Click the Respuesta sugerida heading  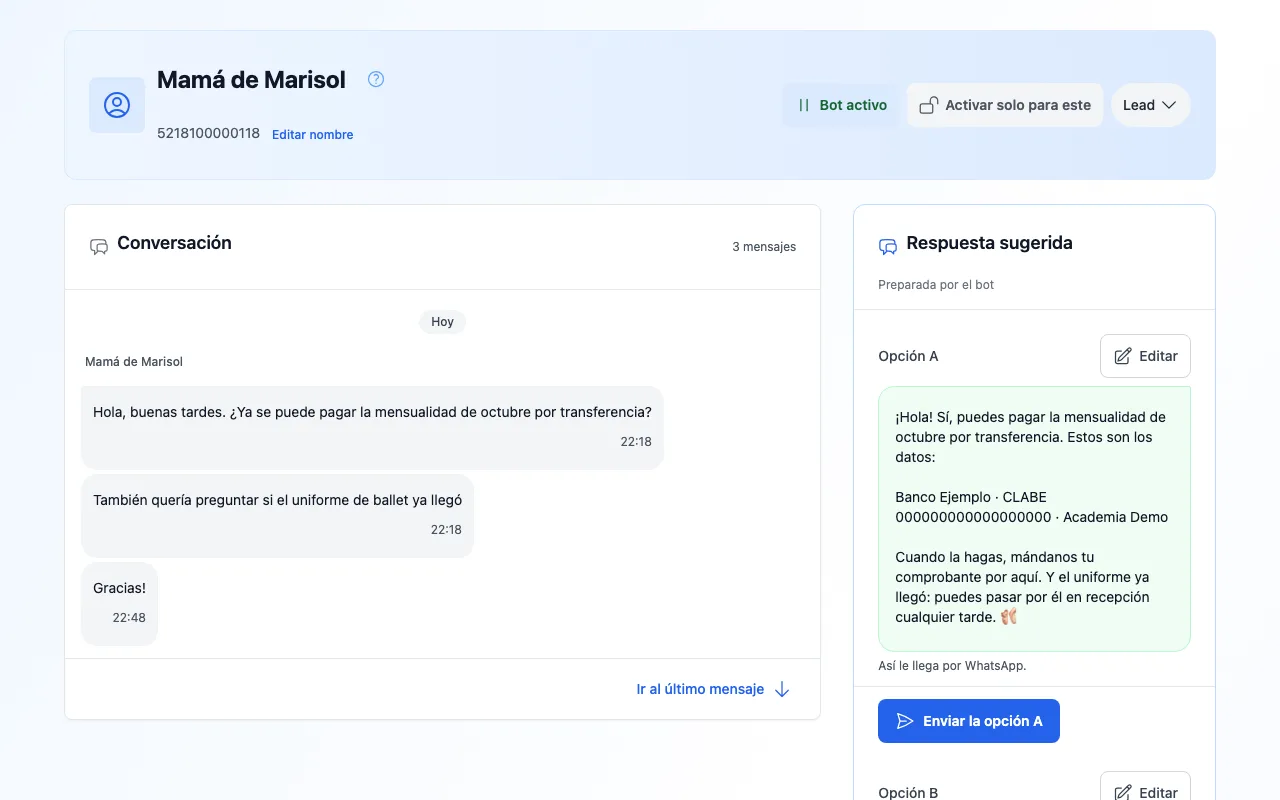pos(989,243)
